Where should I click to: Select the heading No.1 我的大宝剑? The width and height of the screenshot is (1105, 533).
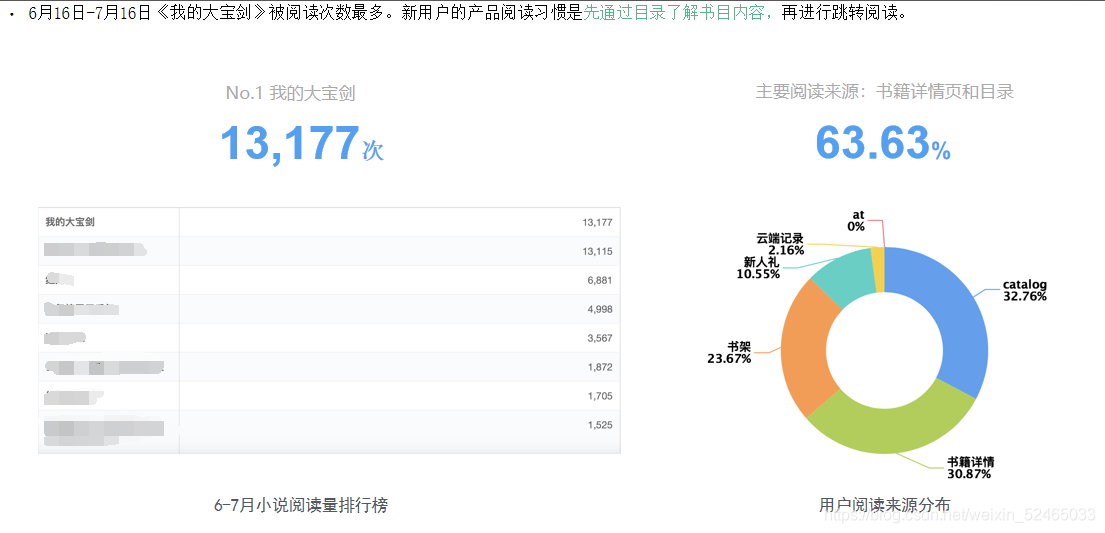(290, 93)
